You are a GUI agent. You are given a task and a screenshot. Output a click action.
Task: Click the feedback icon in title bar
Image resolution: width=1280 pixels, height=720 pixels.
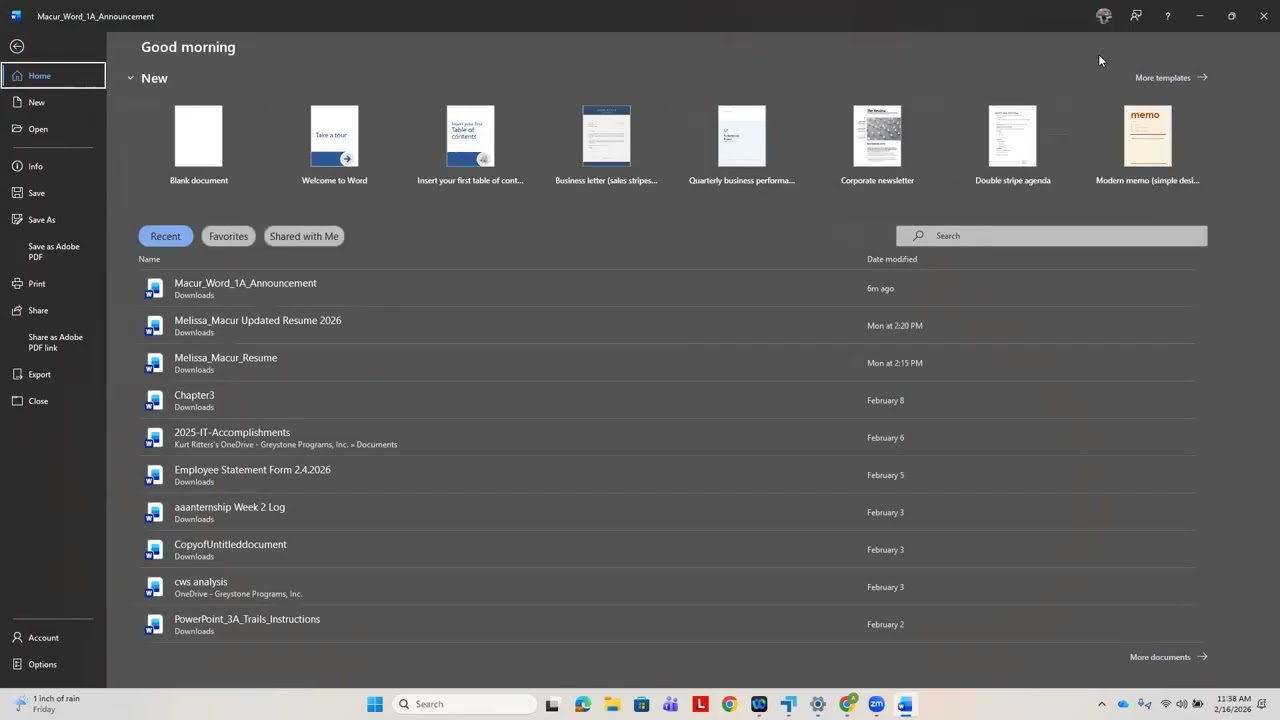tap(1136, 16)
